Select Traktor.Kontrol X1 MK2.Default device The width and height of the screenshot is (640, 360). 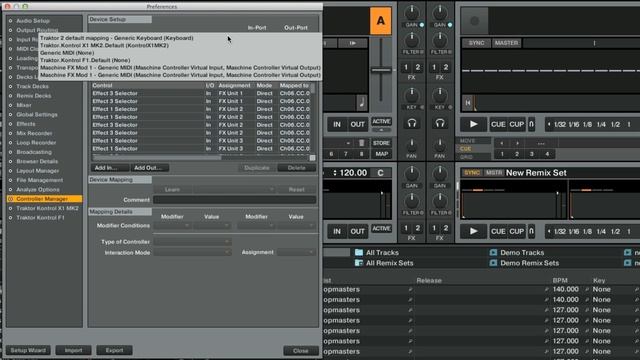(x=104, y=45)
